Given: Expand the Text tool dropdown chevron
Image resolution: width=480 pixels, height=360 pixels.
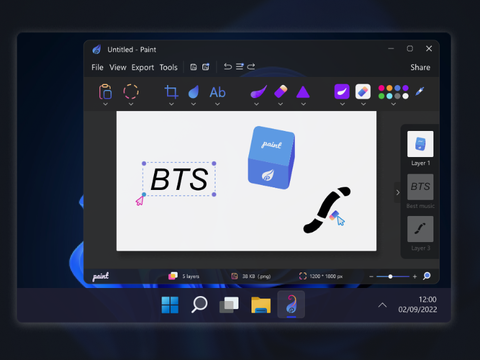Looking at the screenshot, I should 217,104.
